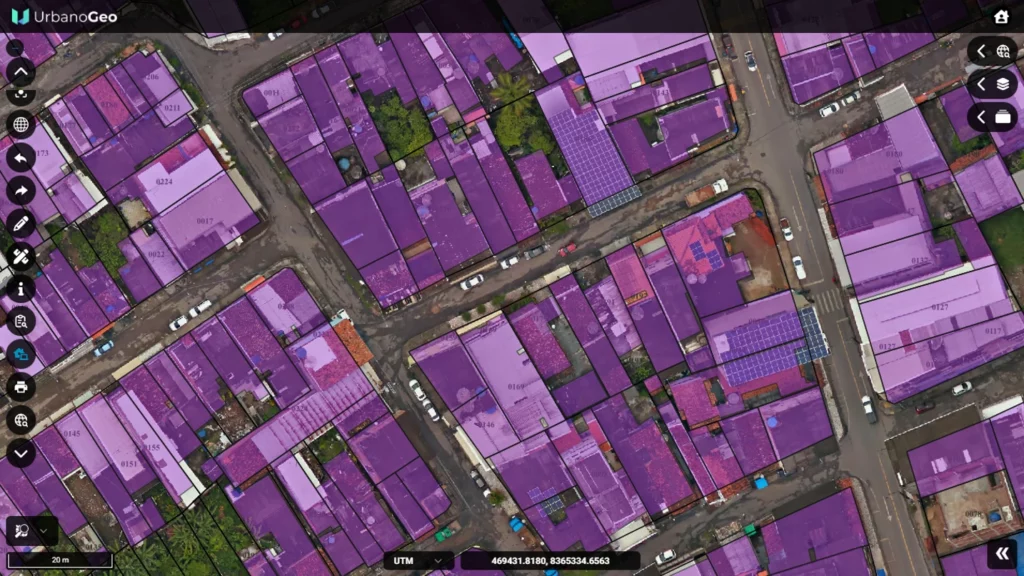Open the UTM coordinate system dropdown
Screen dimensions: 1024x576
[419, 560]
